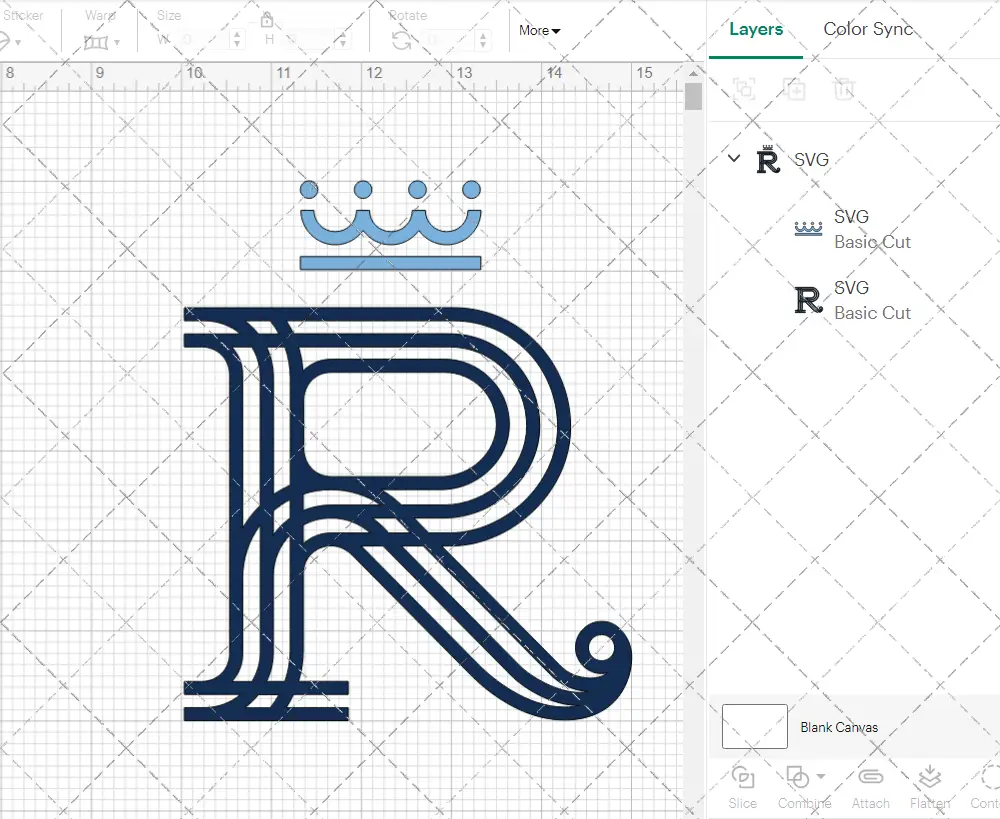This screenshot has width=1000, height=819.
Task: Click the Rotate icon in toolbar
Action: [401, 40]
